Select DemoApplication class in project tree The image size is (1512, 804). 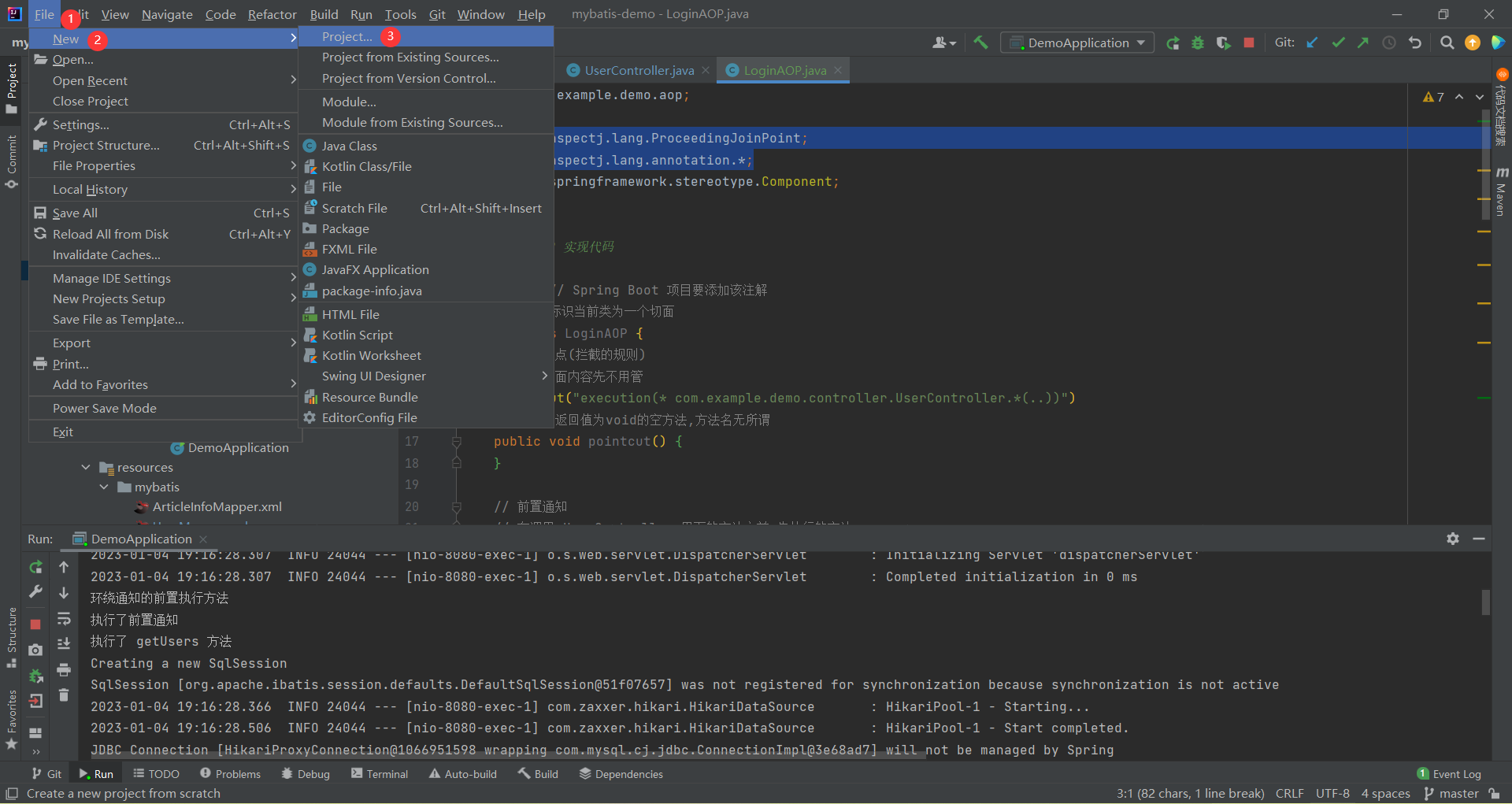pyautogui.click(x=238, y=447)
